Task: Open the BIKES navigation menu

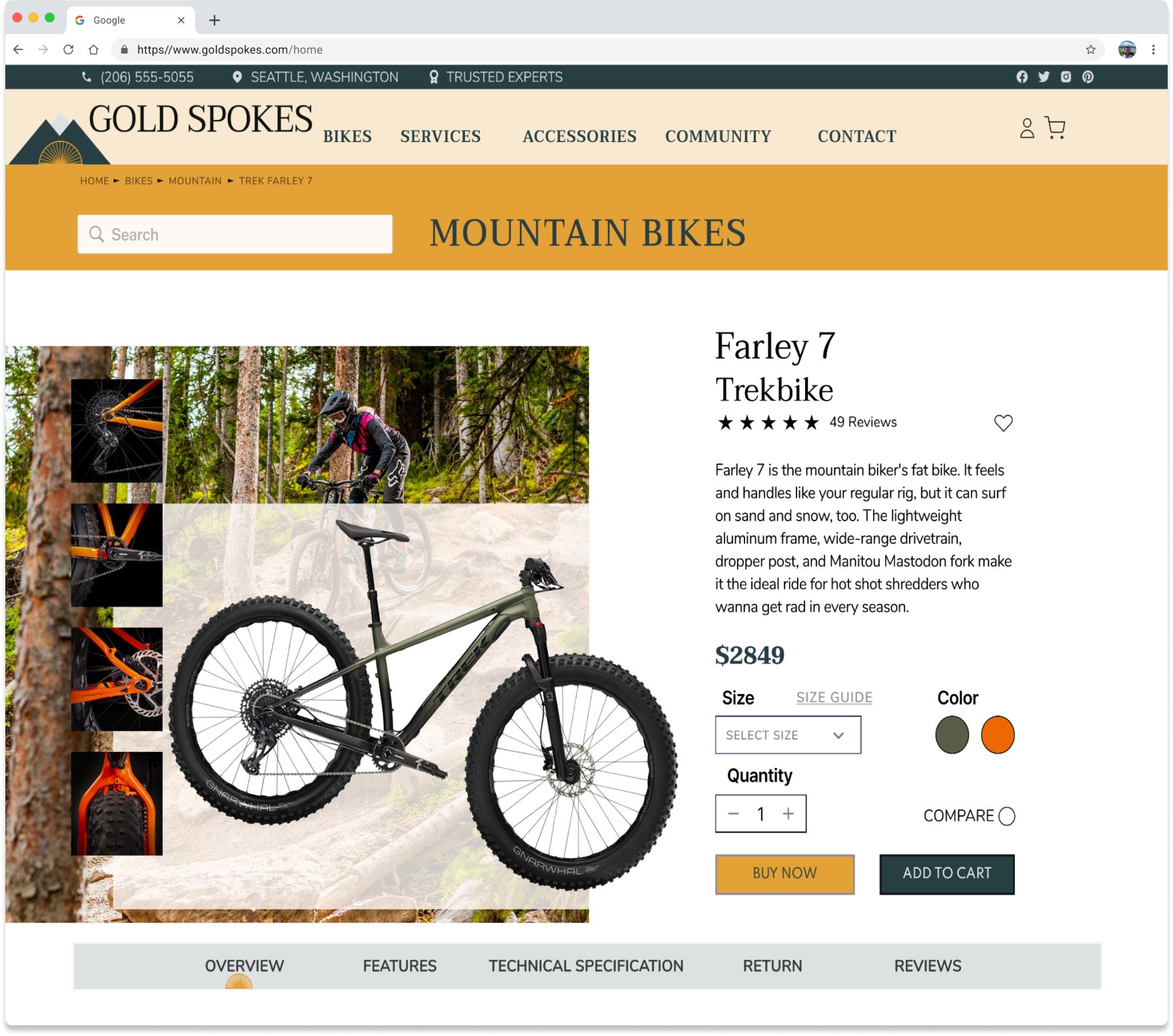Action: (x=347, y=136)
